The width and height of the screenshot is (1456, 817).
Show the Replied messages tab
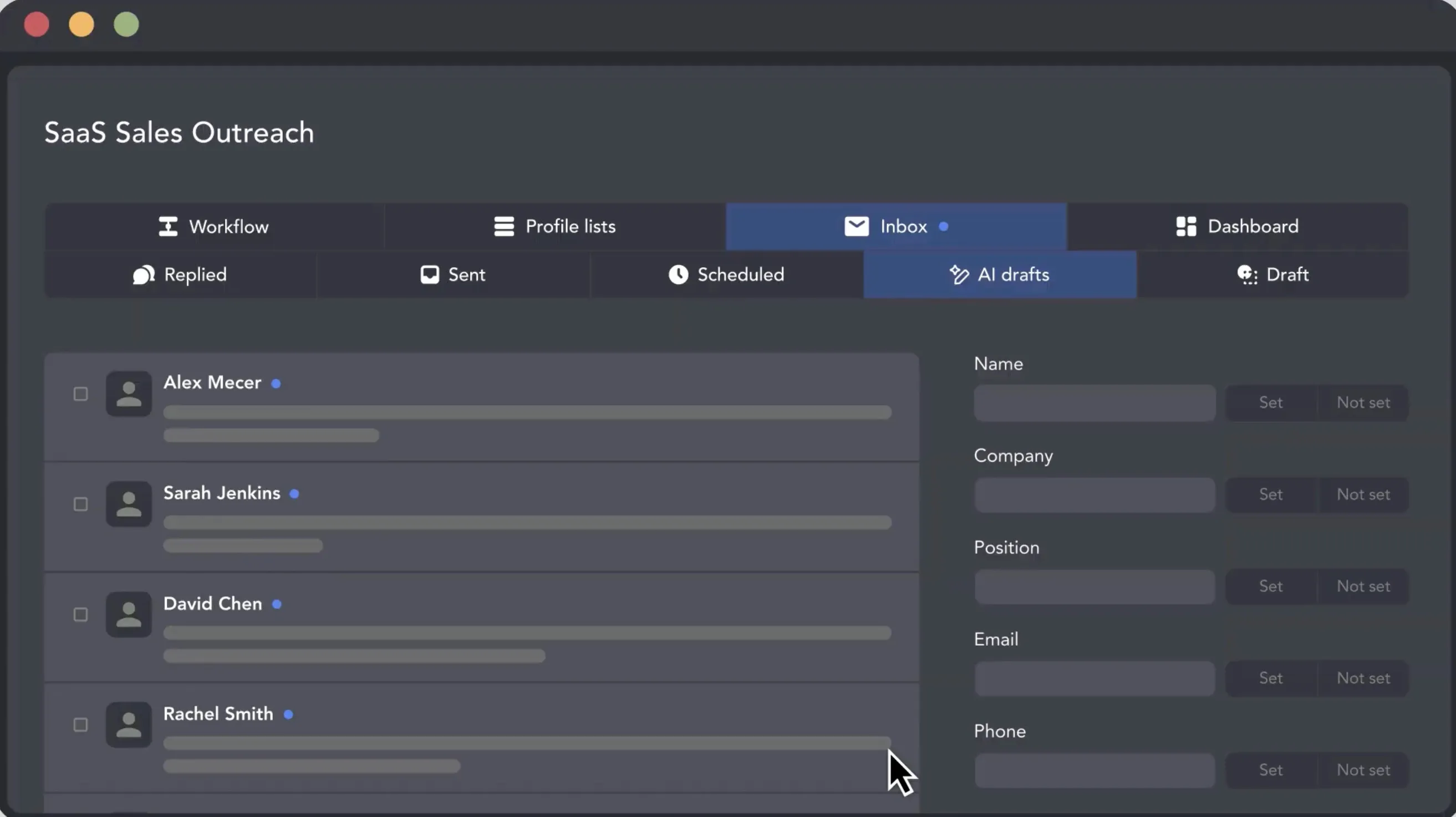(x=180, y=274)
